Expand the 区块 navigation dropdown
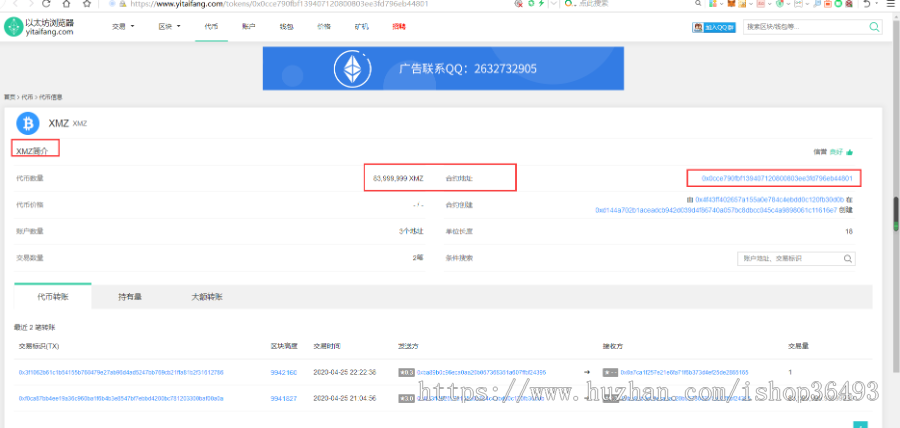 [169, 26]
